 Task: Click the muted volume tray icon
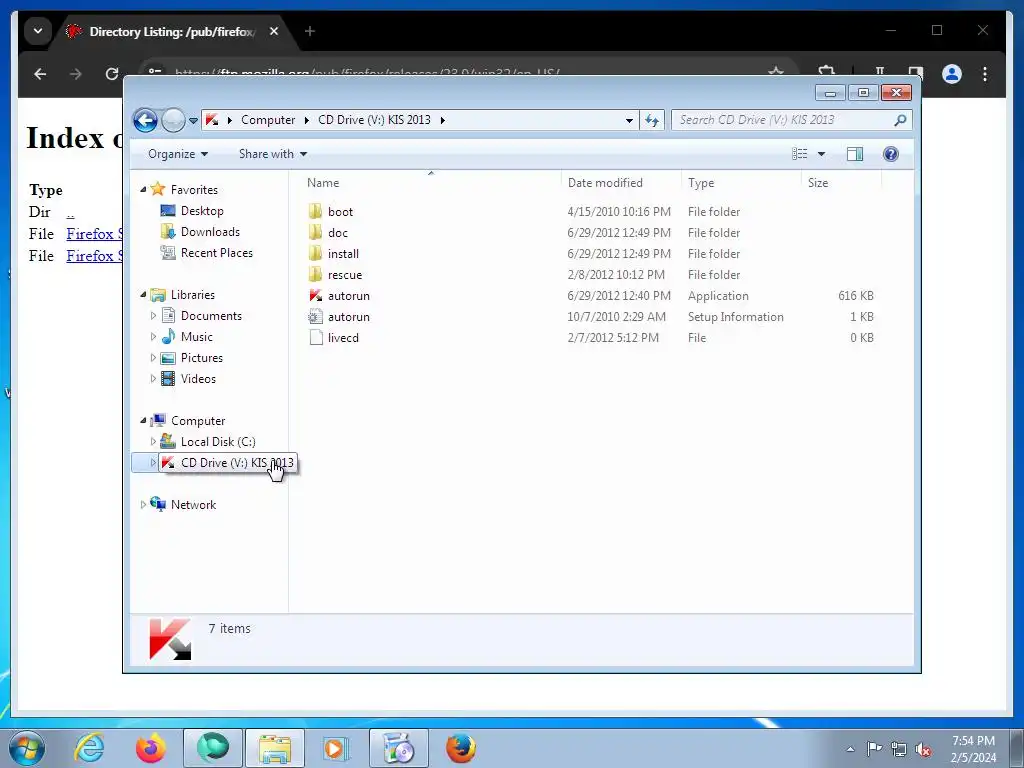coord(923,749)
